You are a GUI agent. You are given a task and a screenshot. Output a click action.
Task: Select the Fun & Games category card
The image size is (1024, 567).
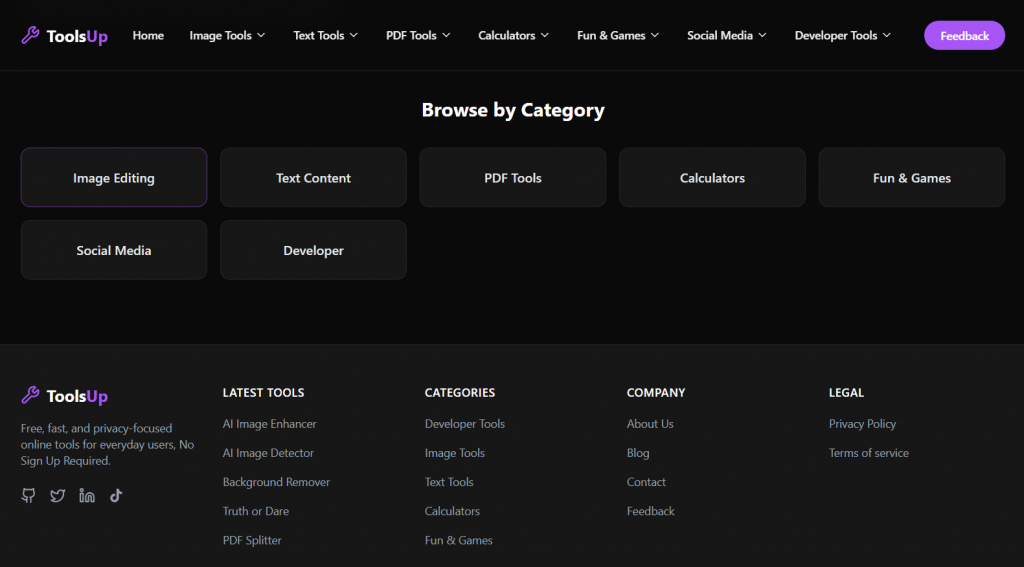click(x=912, y=177)
